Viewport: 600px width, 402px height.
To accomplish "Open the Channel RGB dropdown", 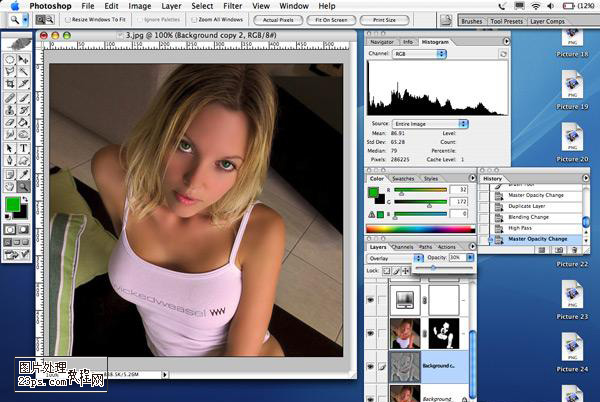I will [419, 54].
